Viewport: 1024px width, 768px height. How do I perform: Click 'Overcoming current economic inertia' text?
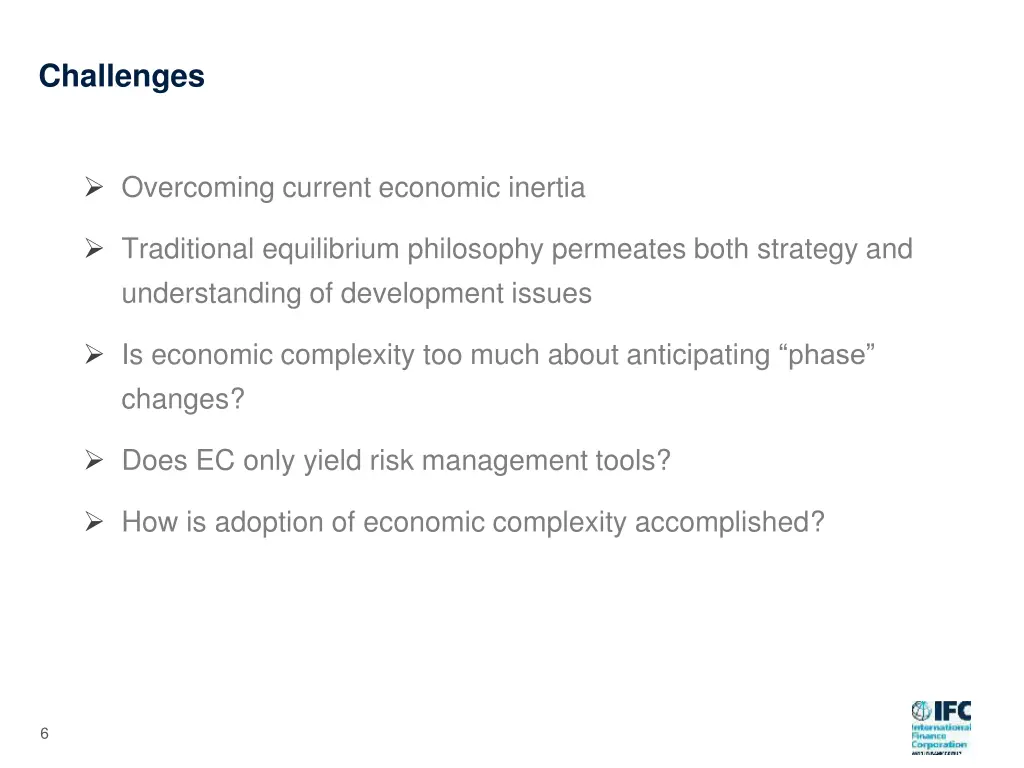point(353,188)
